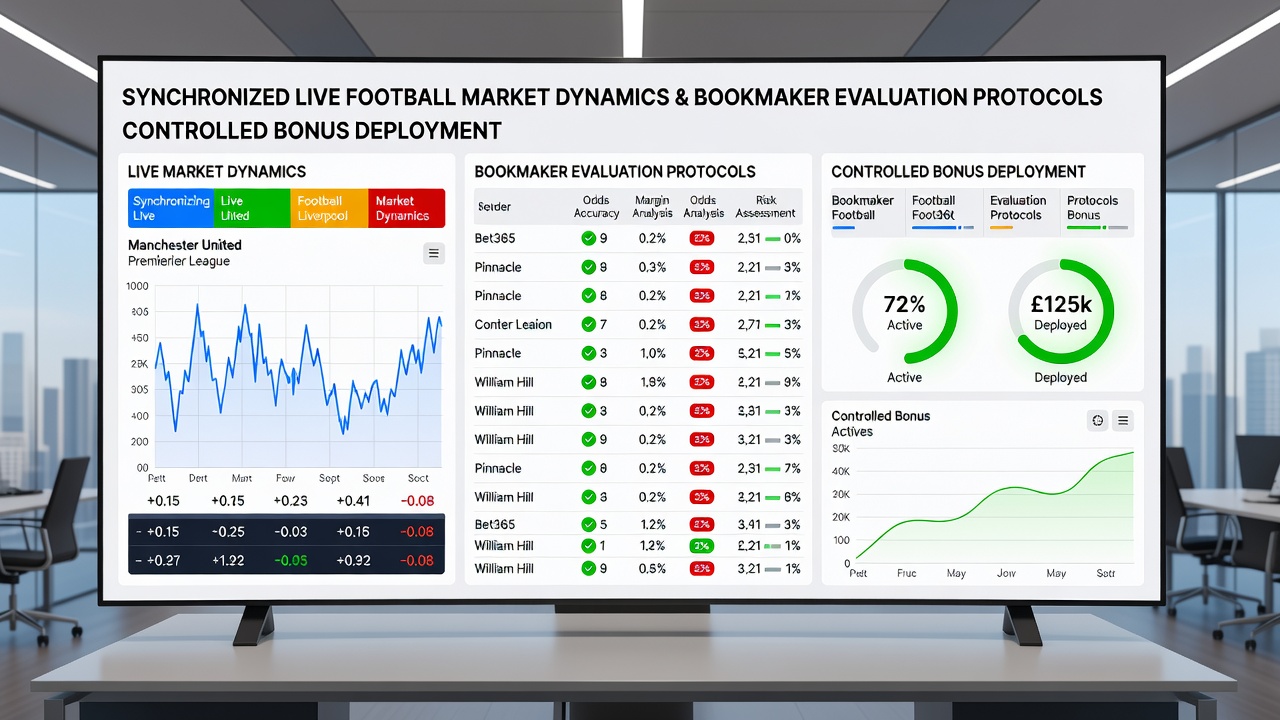Click the +0.16 value in the dark table
Image resolution: width=1280 pixels, height=720 pixels.
tap(353, 532)
